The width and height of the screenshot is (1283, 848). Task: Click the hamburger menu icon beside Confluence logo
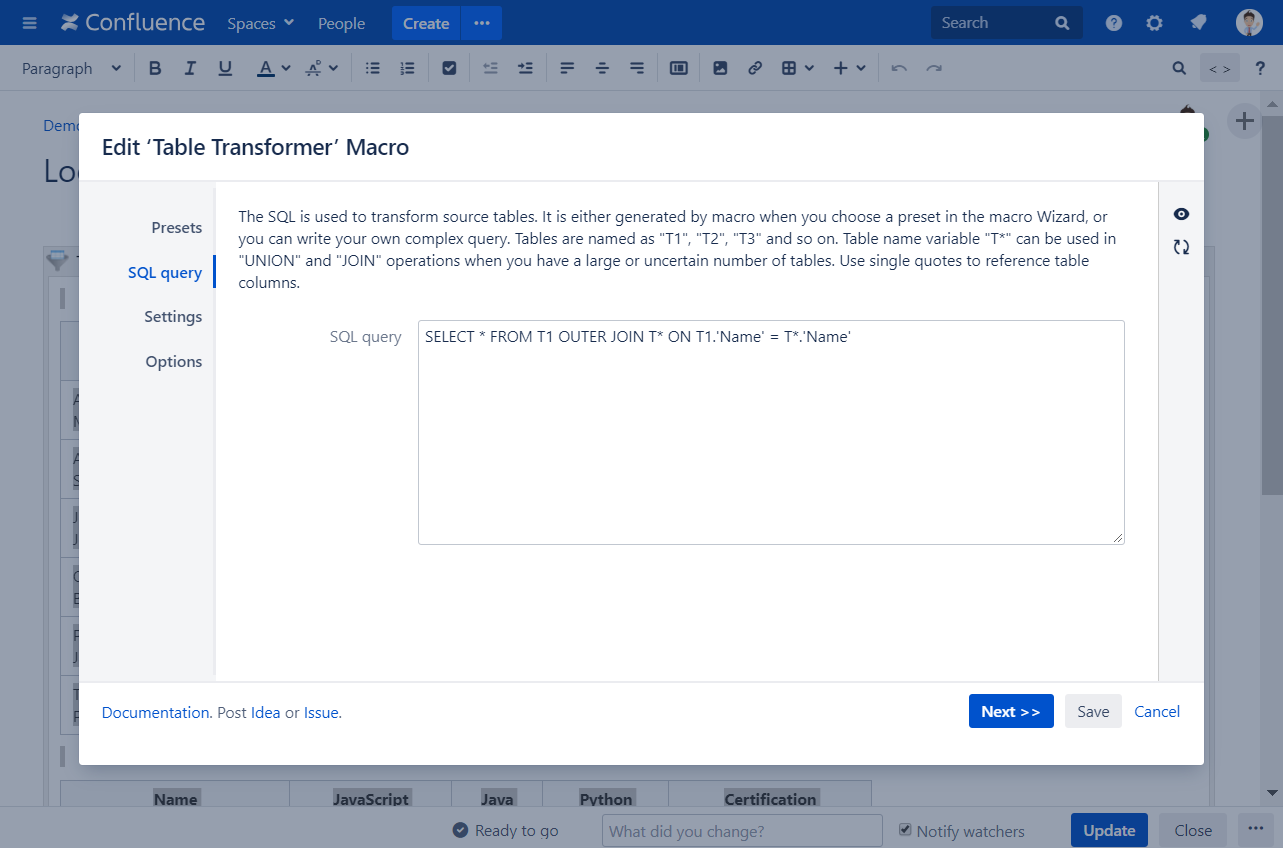click(x=30, y=23)
